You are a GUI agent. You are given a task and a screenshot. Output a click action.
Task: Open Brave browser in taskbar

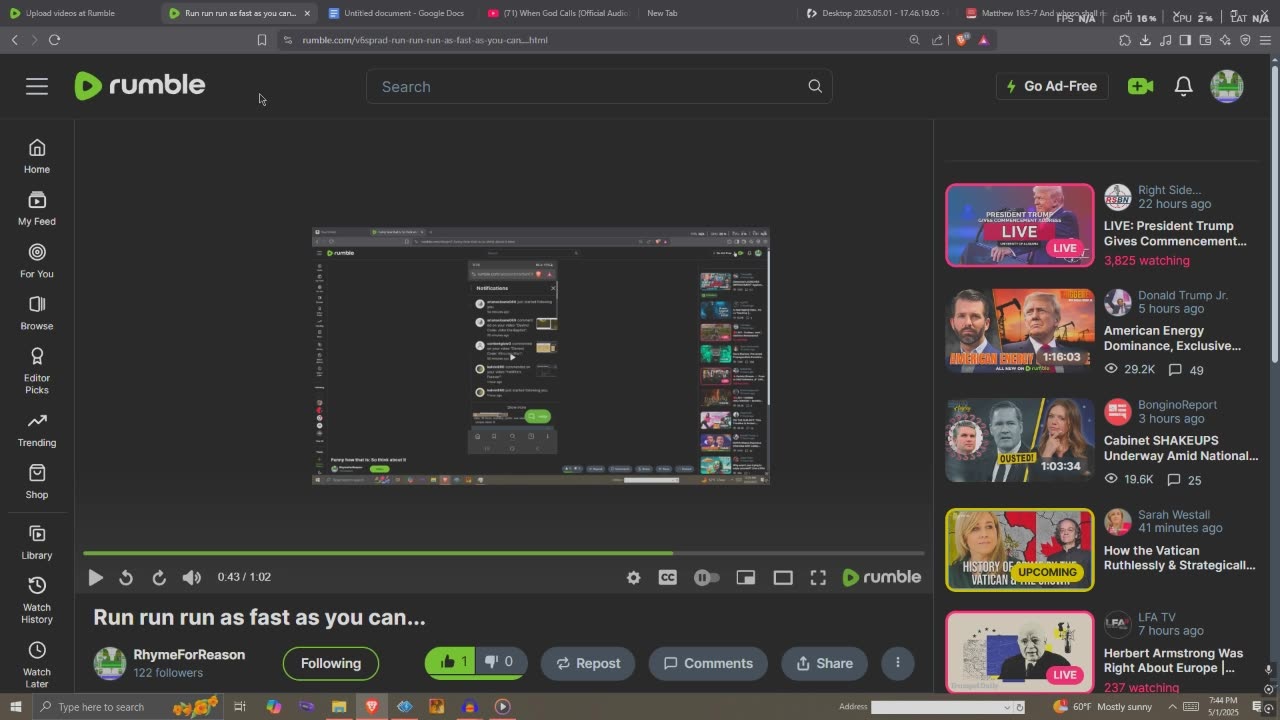coord(372,707)
